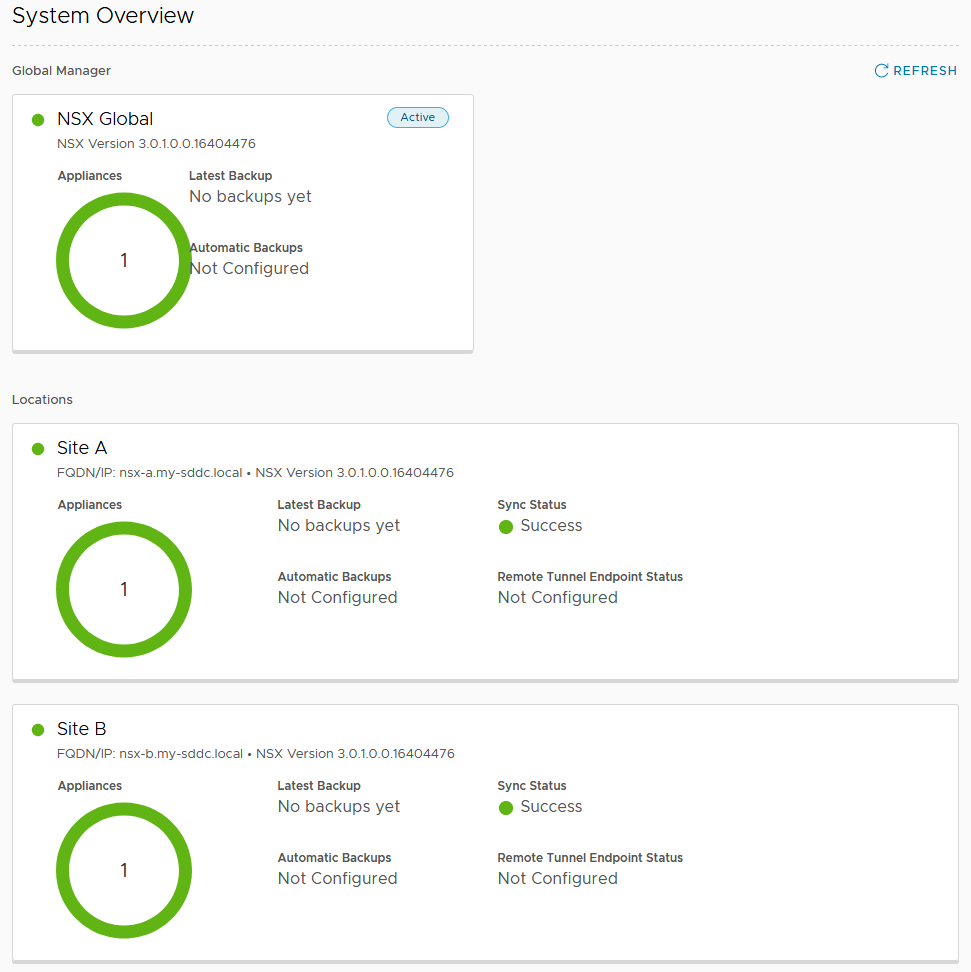Image resolution: width=971 pixels, height=972 pixels.
Task: Click Site A Automatic Backups label
Action: (x=335, y=577)
